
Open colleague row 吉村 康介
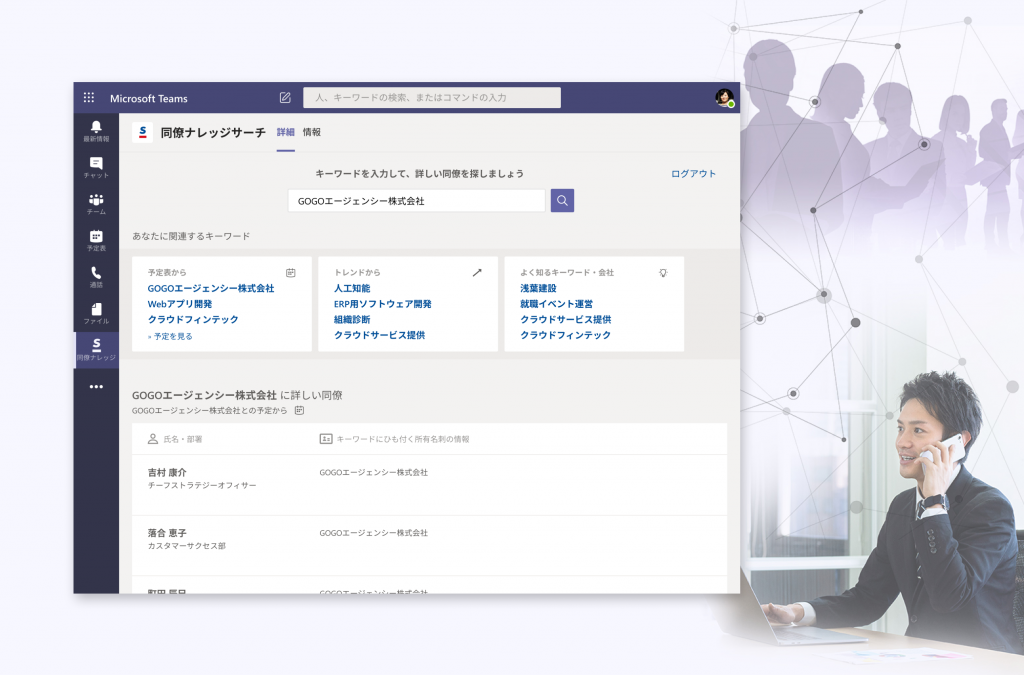pyautogui.click(x=429, y=485)
